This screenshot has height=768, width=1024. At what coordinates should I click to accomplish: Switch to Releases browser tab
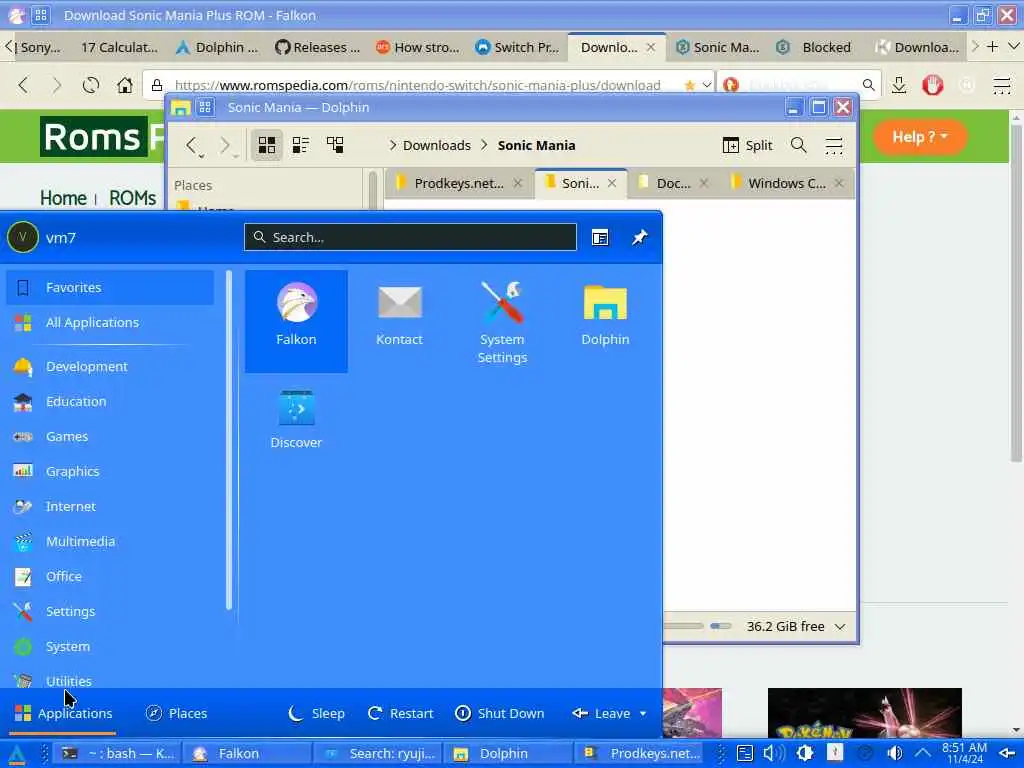tap(317, 47)
